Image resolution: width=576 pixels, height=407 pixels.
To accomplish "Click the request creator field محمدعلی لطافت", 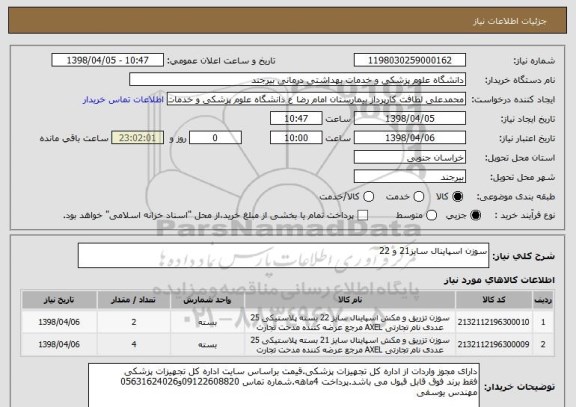I will pyautogui.click(x=316, y=99).
